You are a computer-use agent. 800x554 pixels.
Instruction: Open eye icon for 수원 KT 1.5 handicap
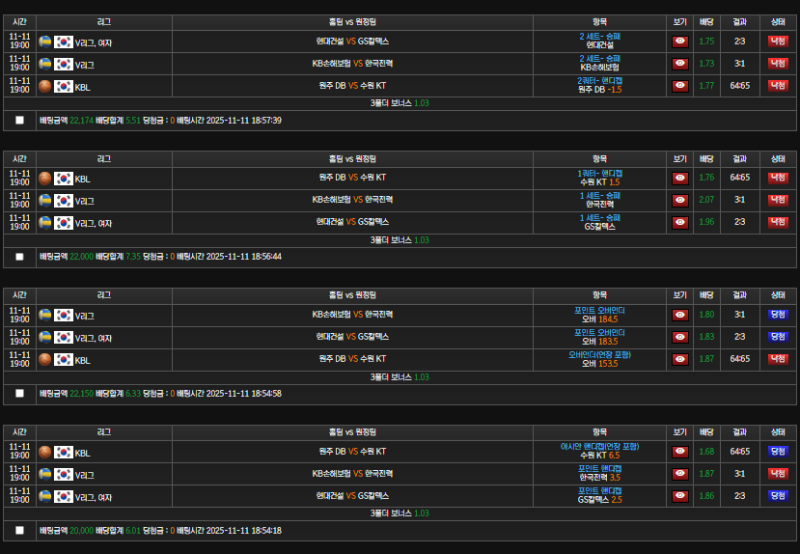[680, 178]
